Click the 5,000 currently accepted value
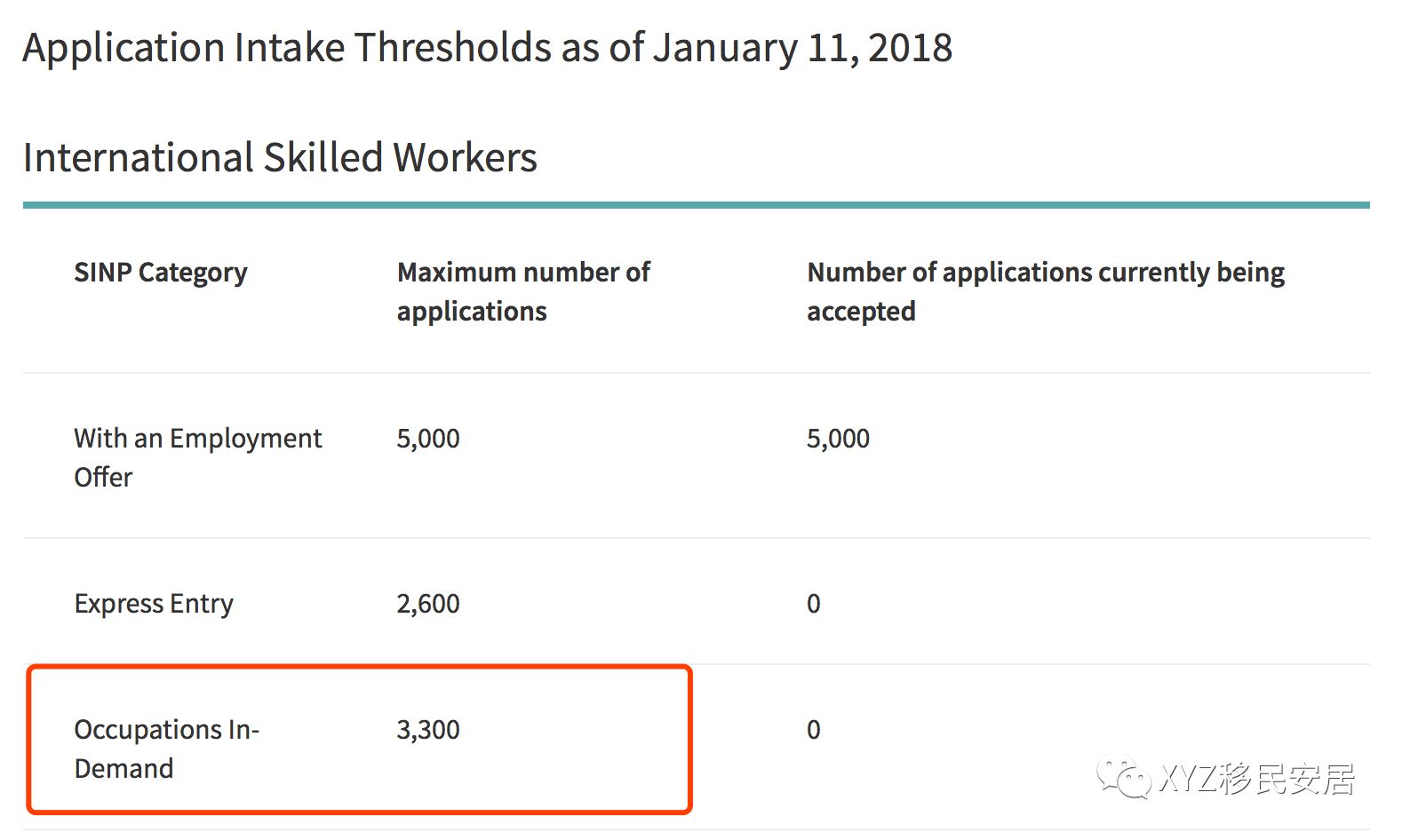Viewport: 1402px width, 840px height. point(838,439)
